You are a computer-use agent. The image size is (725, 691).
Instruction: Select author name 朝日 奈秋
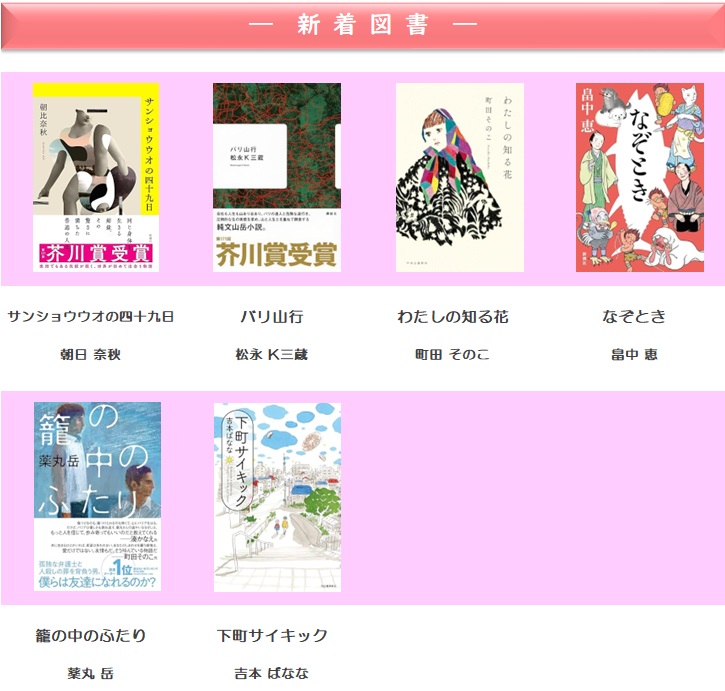click(x=91, y=354)
